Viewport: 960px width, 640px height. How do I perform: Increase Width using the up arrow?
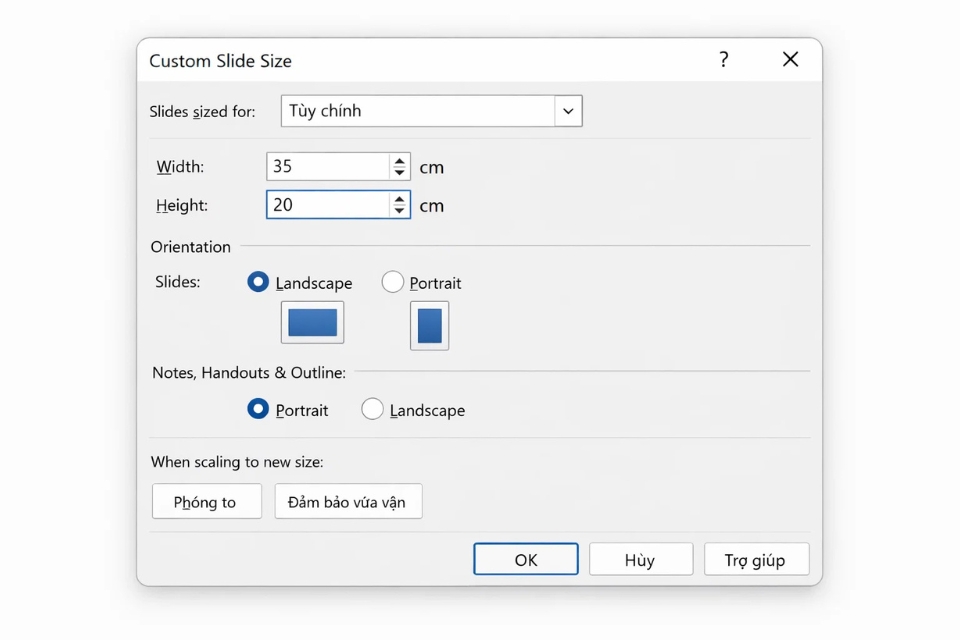click(400, 161)
